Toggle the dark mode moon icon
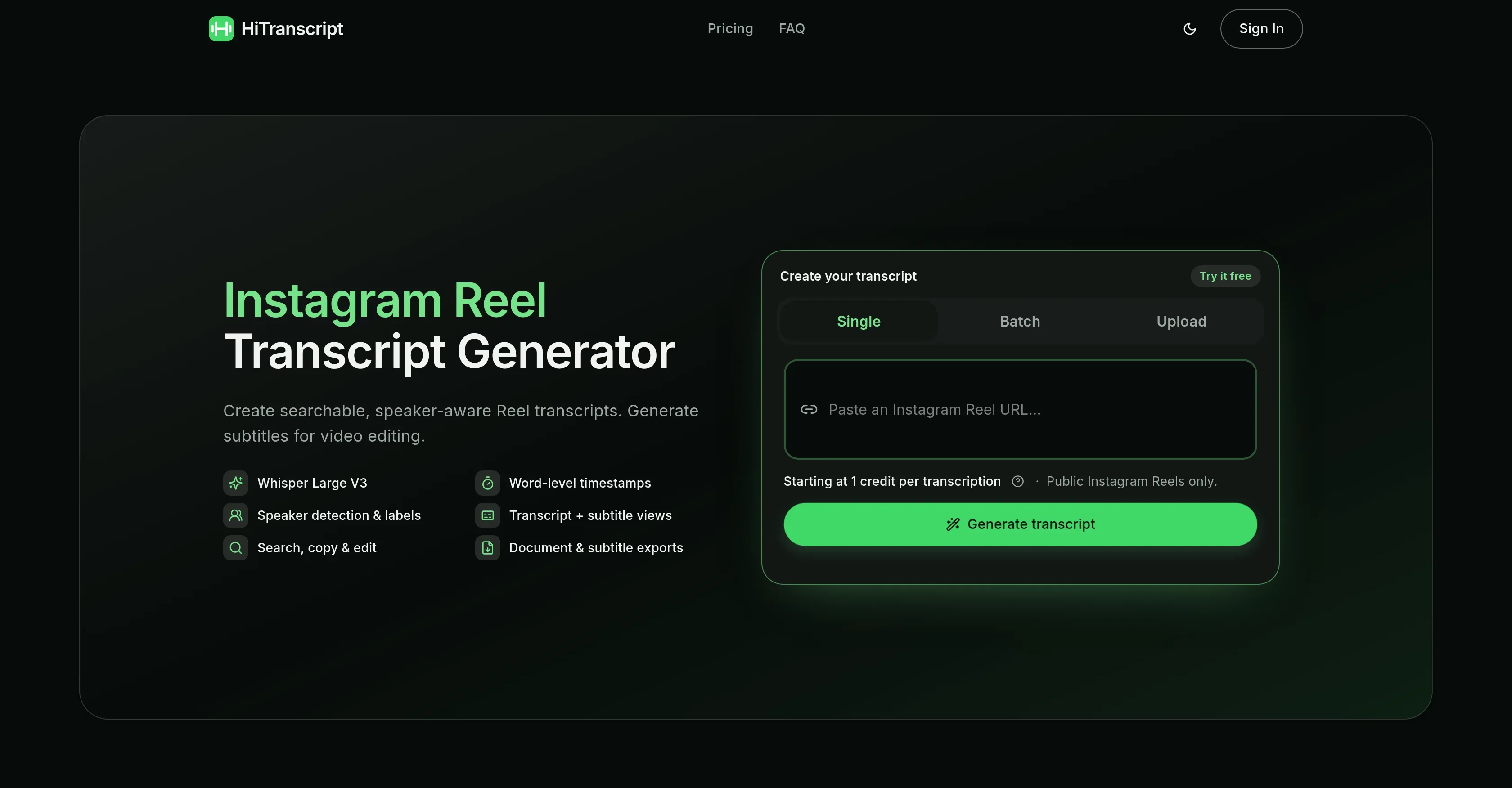The width and height of the screenshot is (1512, 788). (x=1190, y=29)
